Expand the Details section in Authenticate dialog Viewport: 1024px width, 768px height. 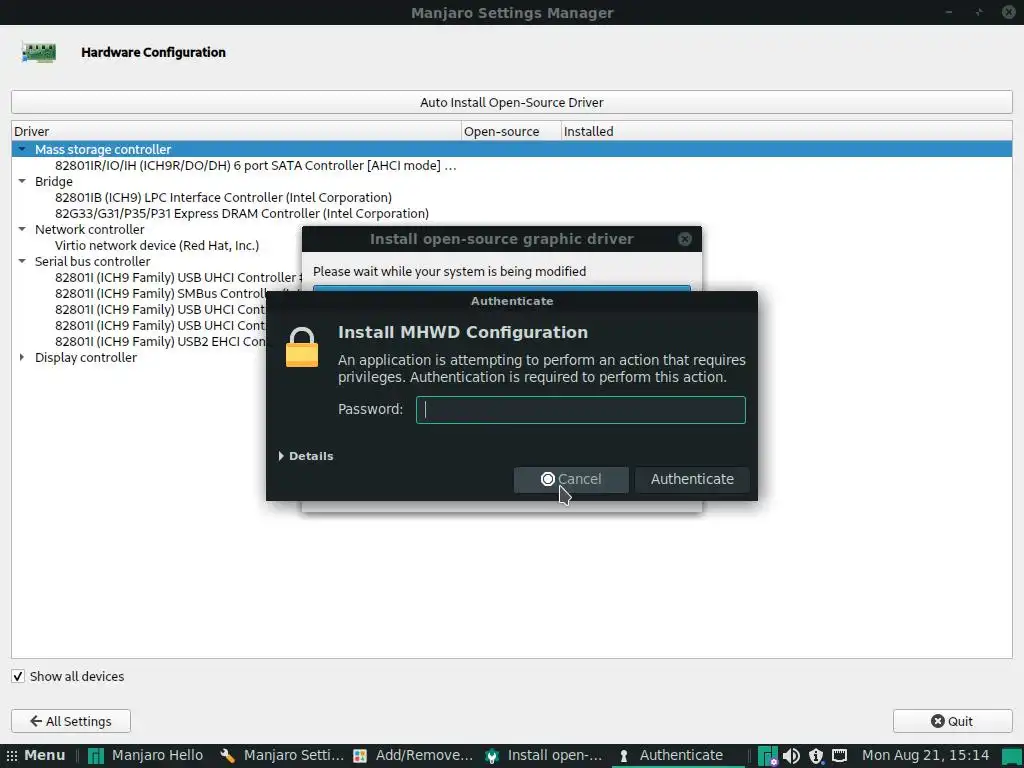click(x=306, y=456)
